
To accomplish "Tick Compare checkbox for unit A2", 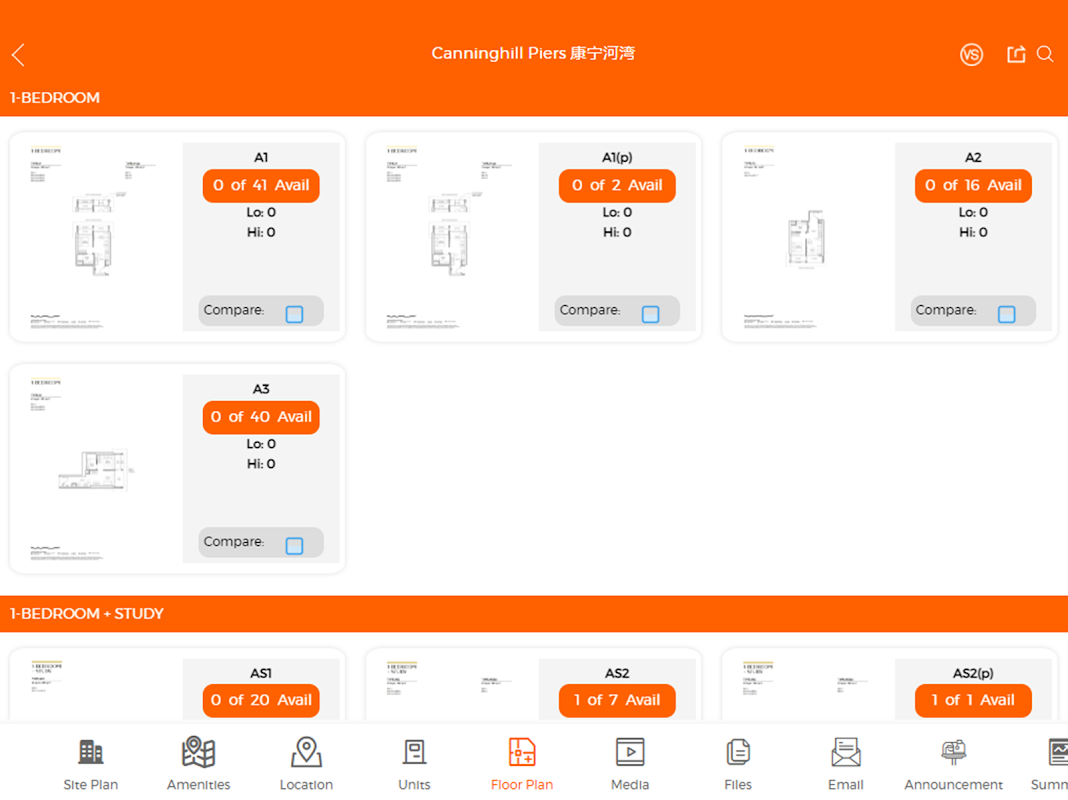I will pos(1007,314).
